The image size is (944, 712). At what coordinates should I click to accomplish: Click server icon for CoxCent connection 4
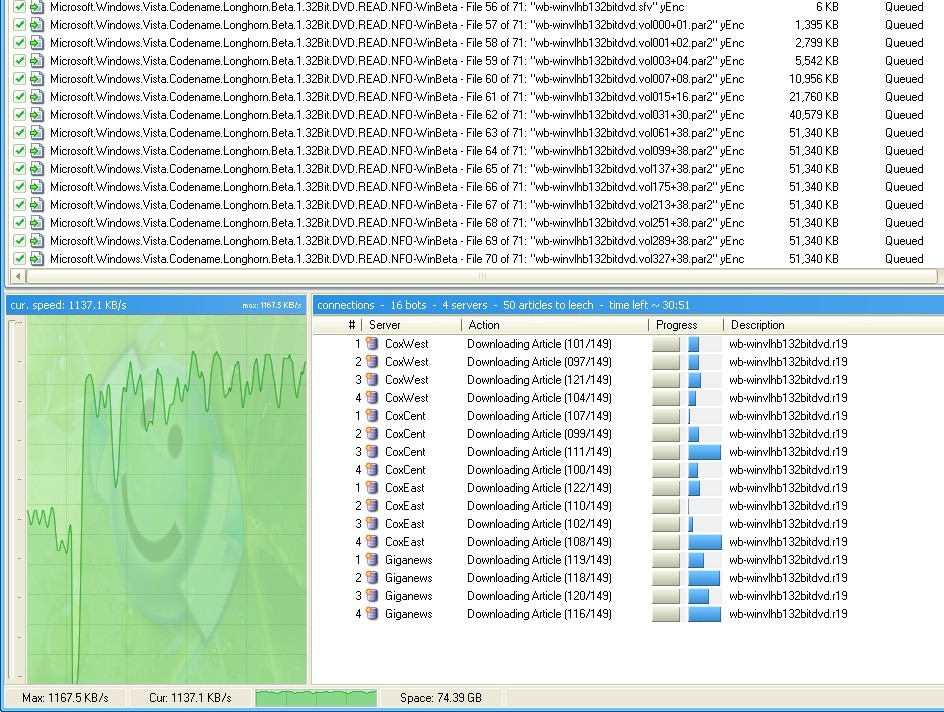(372, 470)
